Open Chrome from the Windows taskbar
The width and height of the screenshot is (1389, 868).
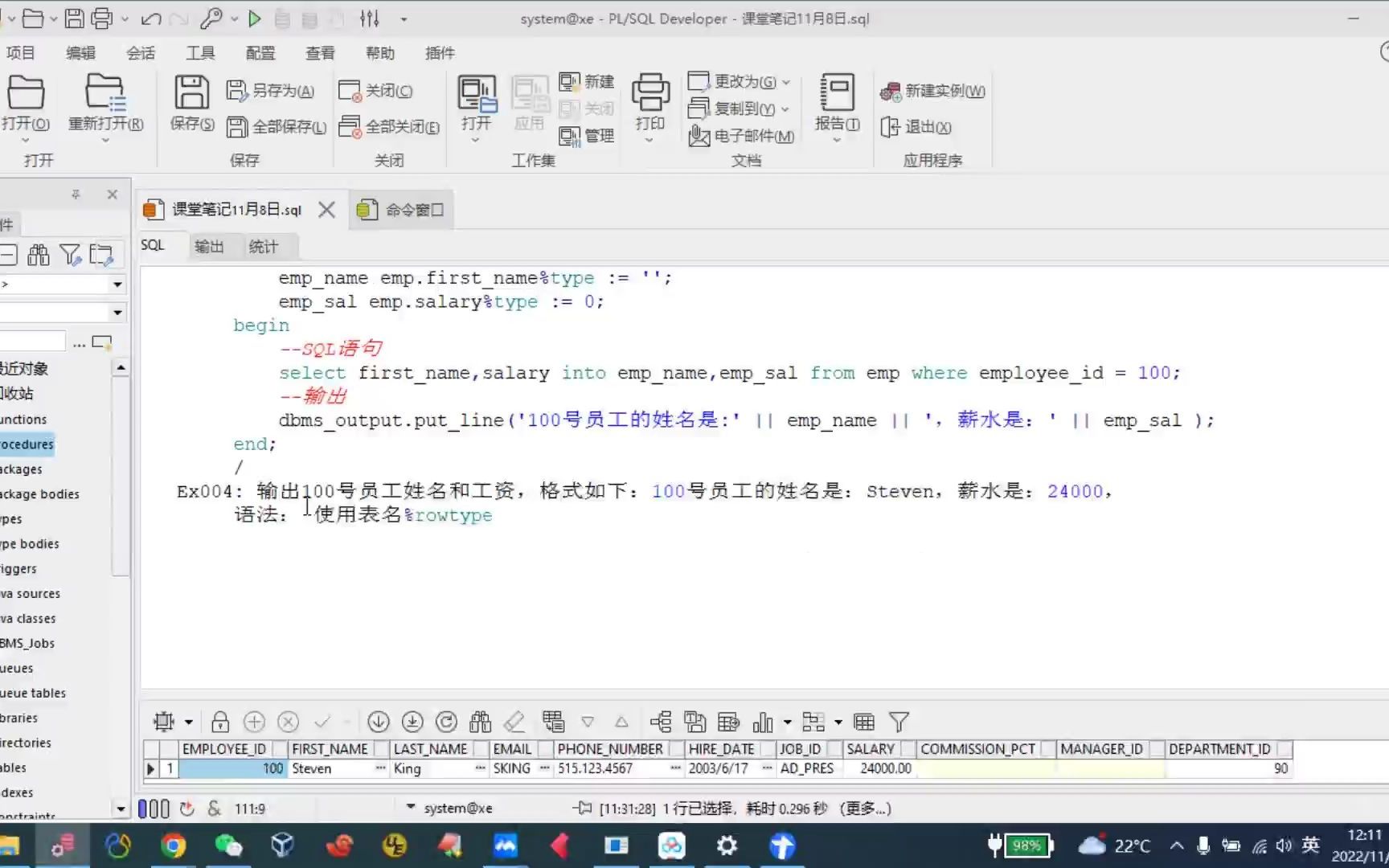click(174, 845)
